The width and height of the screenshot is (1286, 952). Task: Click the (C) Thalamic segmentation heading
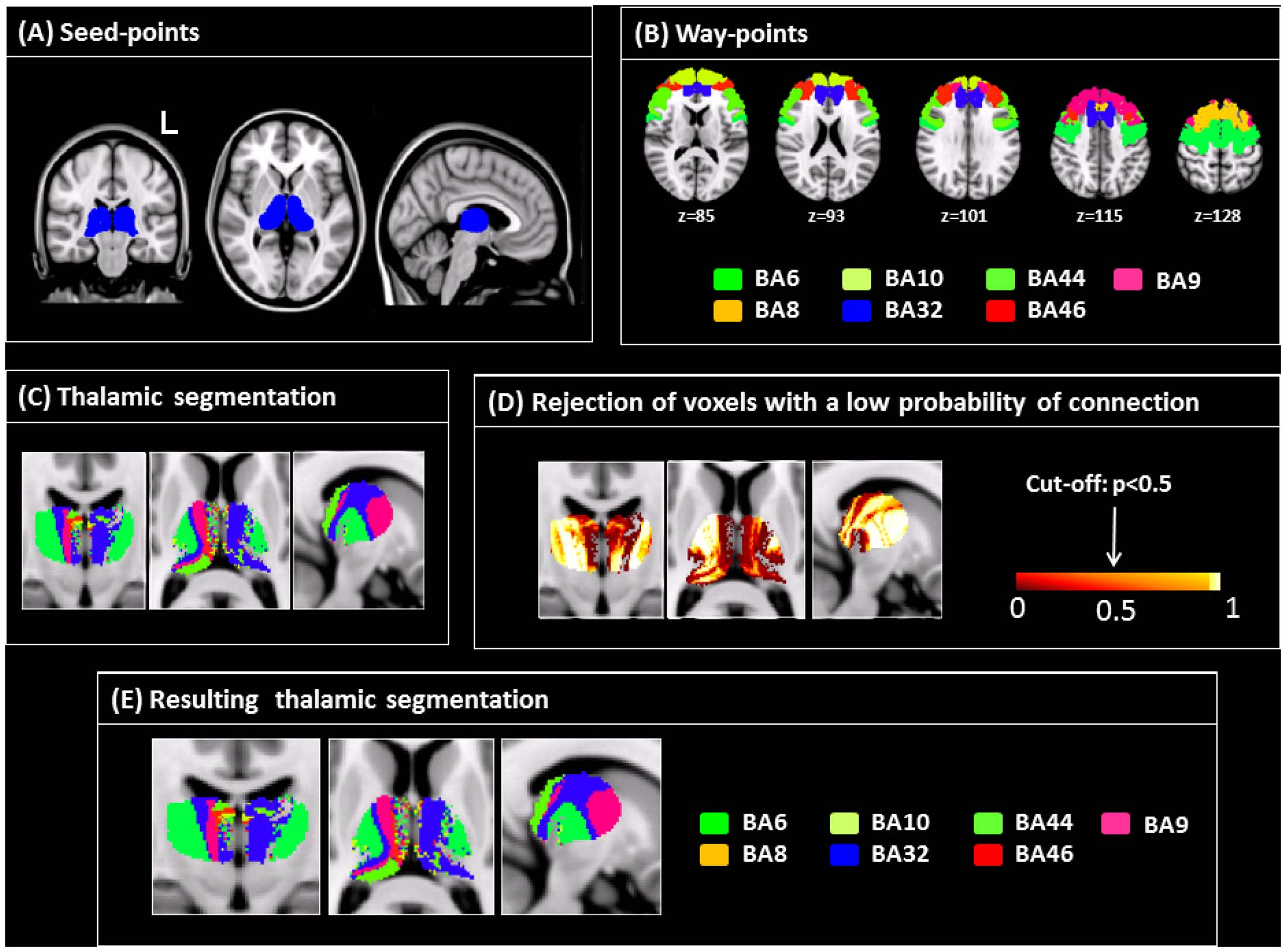click(x=177, y=397)
